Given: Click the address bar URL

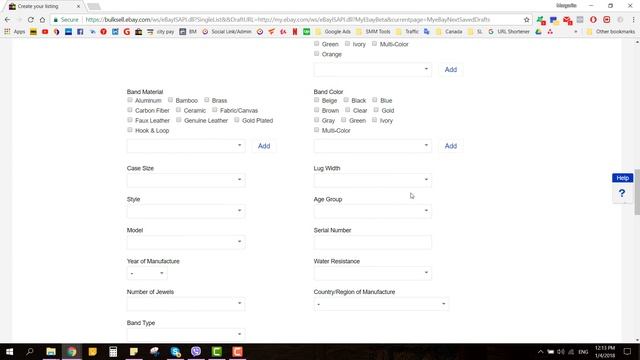Looking at the screenshot, I should [288, 20].
